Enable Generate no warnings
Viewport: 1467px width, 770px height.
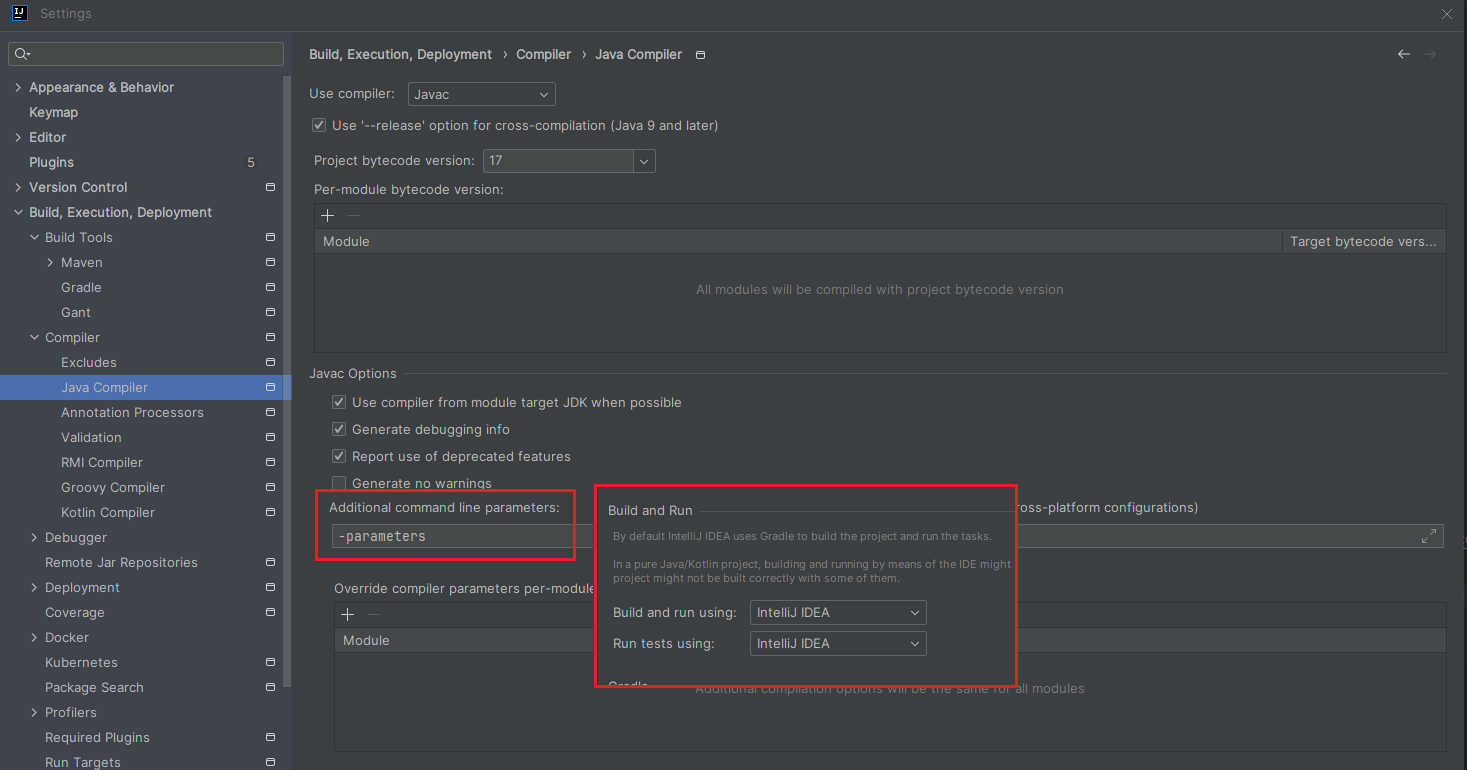coord(339,482)
